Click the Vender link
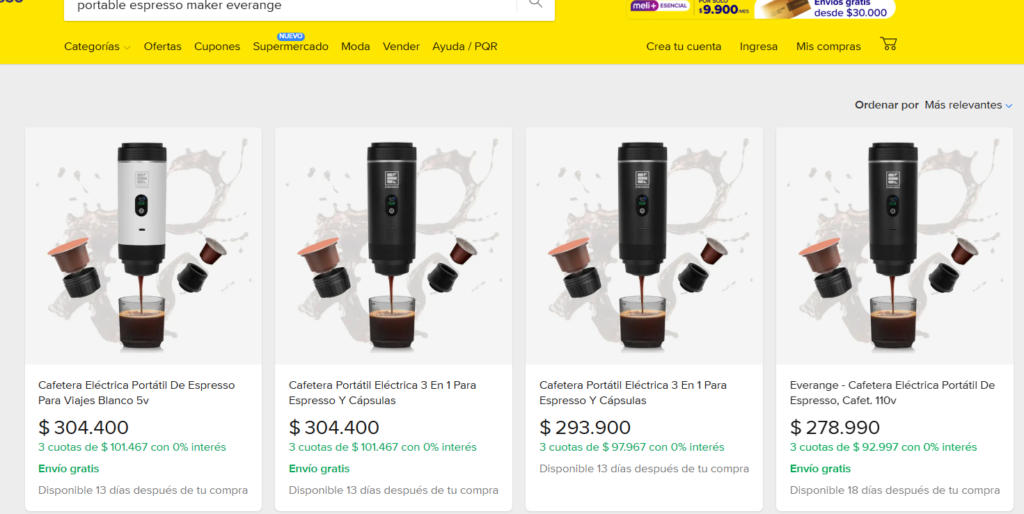Image resolution: width=1024 pixels, height=514 pixels. click(401, 47)
